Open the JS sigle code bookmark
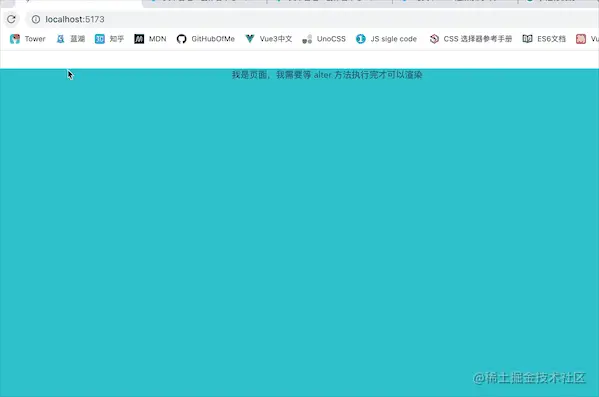Image resolution: width=599 pixels, height=397 pixels. click(x=386, y=39)
